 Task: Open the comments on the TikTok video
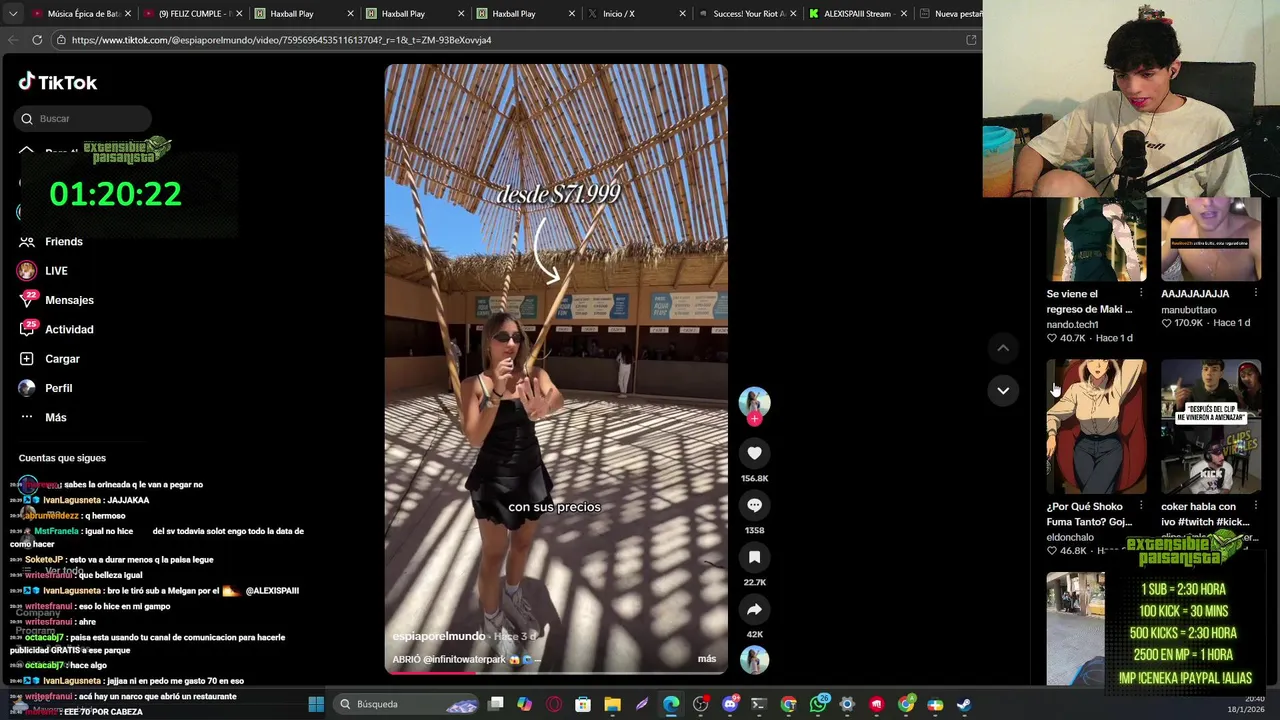[x=754, y=505]
